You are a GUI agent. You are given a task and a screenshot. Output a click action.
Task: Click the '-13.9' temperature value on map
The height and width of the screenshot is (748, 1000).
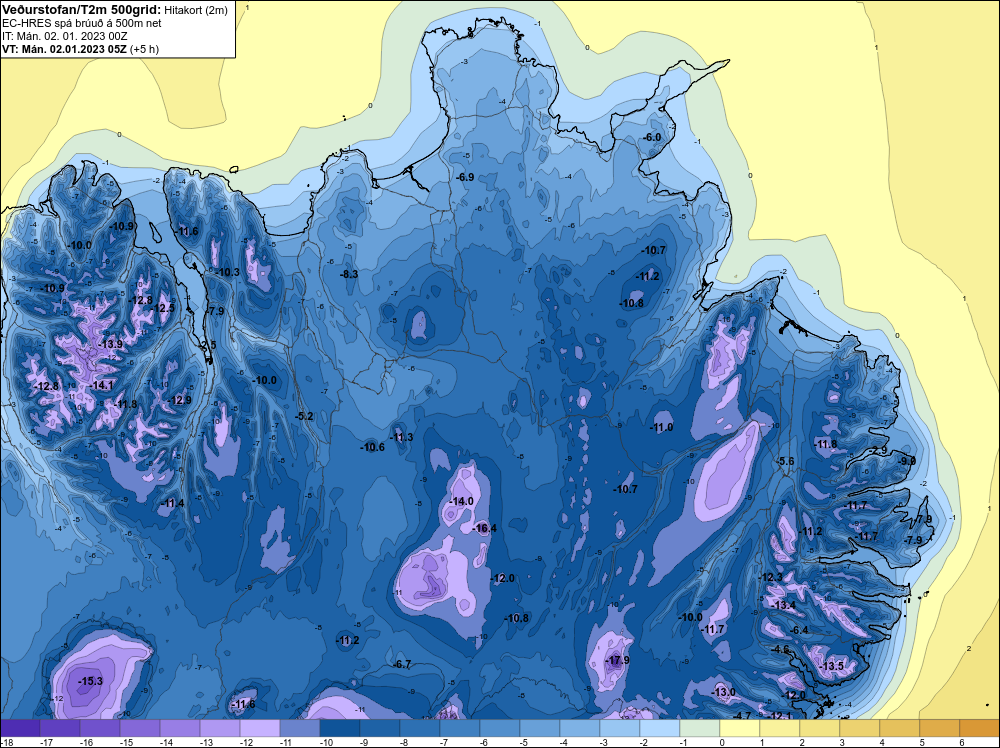110,344
